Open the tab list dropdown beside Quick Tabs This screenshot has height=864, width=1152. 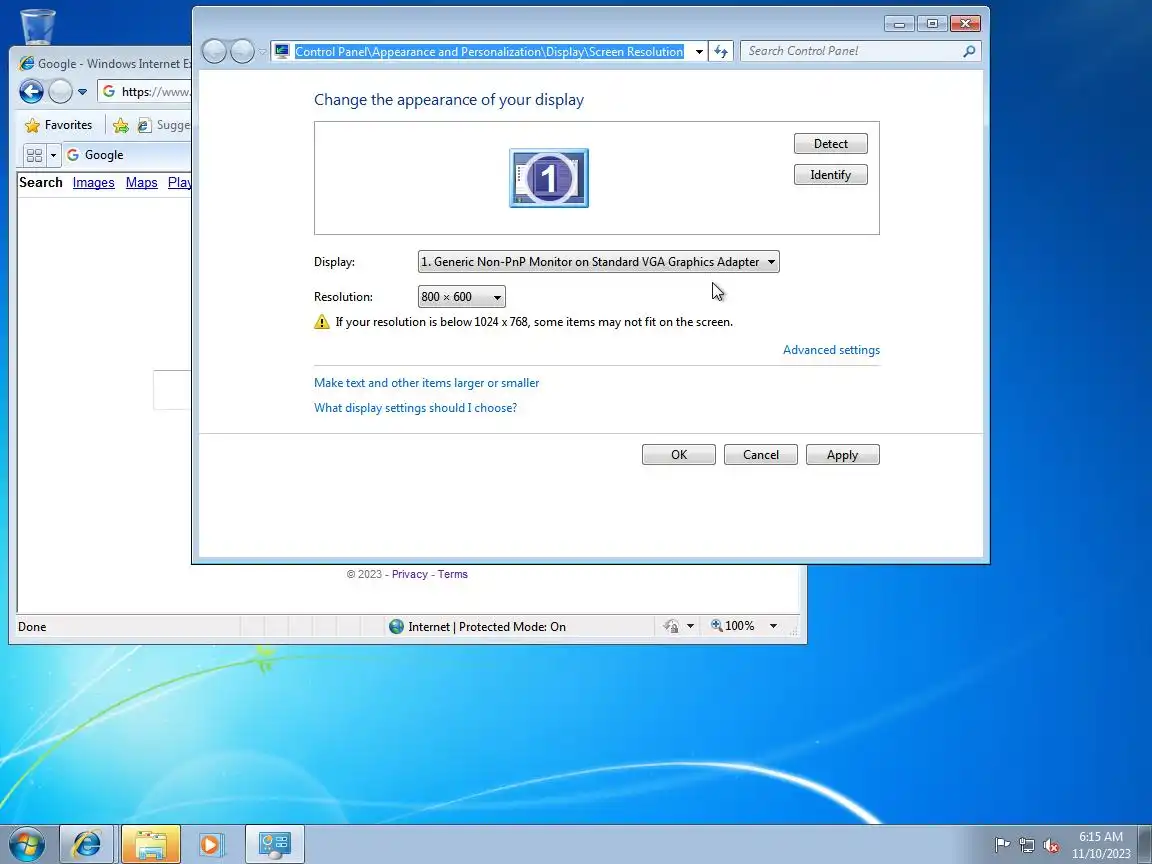tap(53, 155)
